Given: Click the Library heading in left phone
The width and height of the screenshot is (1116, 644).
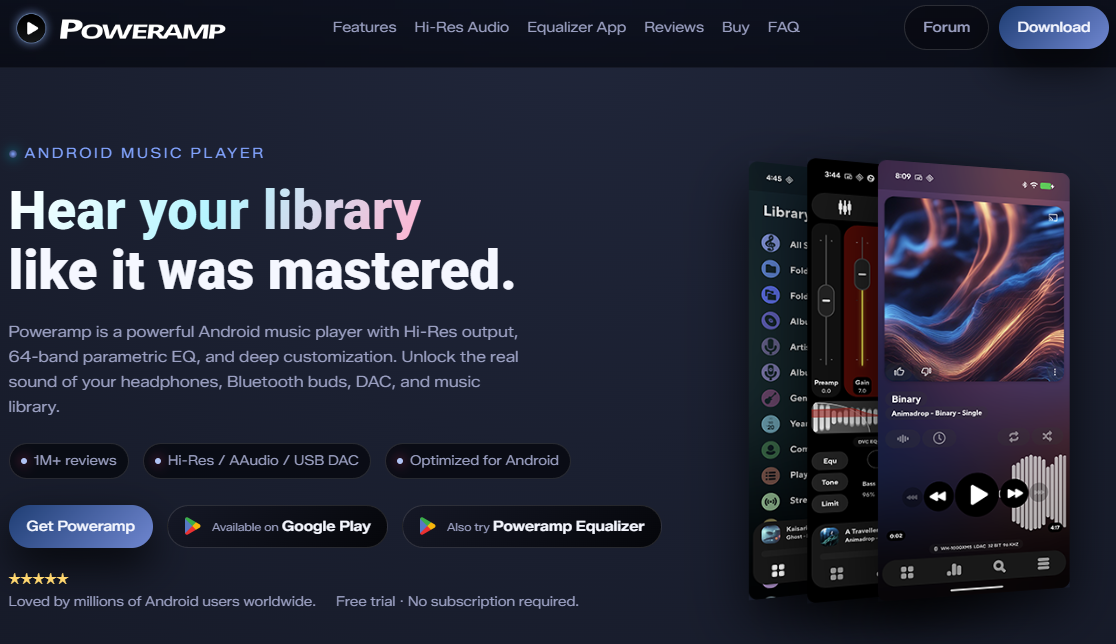Looking at the screenshot, I should point(785,212).
